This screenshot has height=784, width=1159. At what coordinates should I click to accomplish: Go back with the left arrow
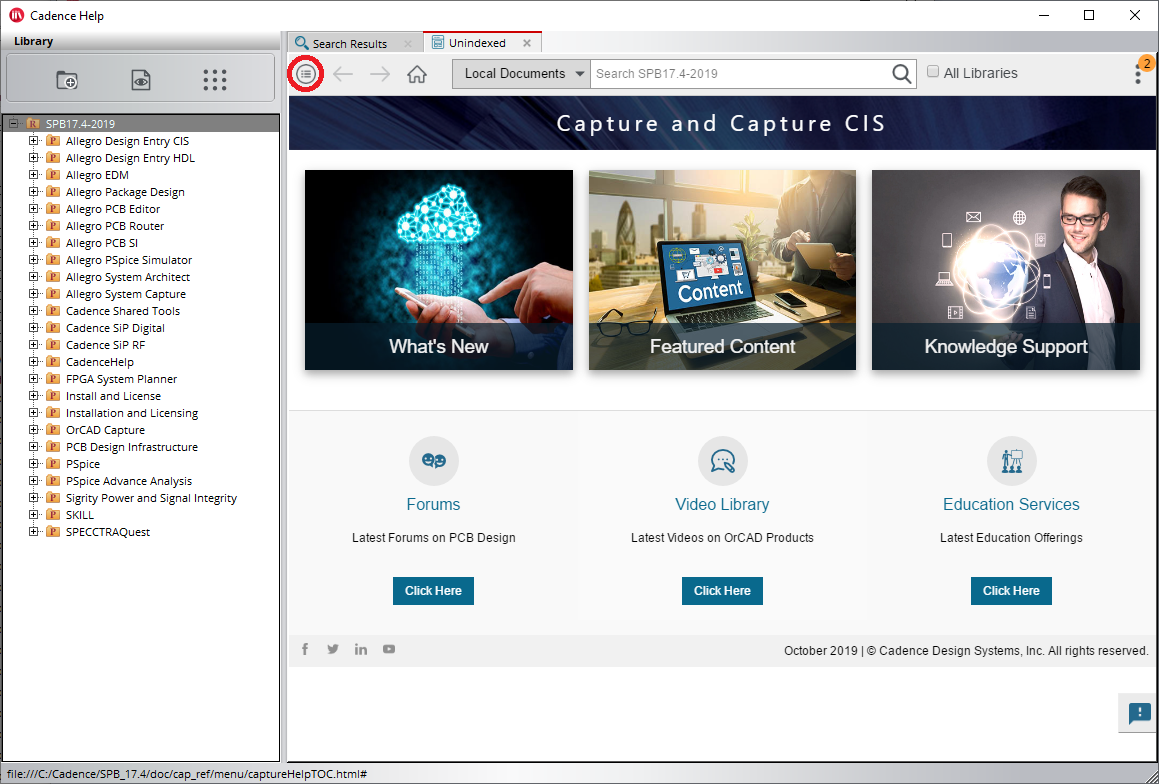[x=343, y=73]
